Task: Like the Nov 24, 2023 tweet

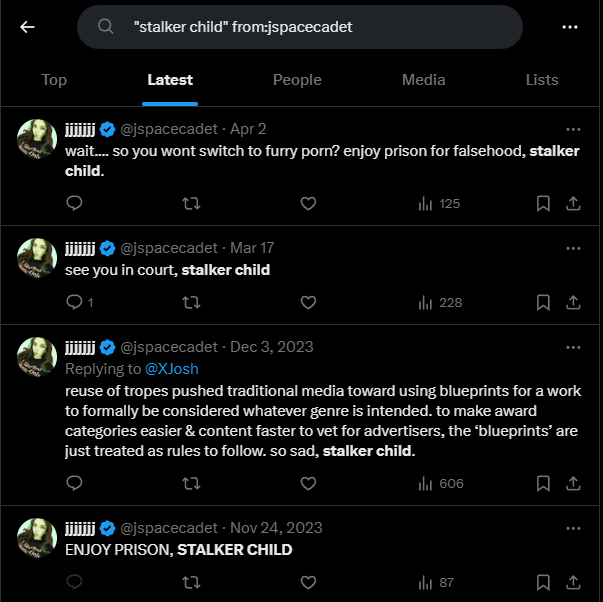Action: pos(308,582)
